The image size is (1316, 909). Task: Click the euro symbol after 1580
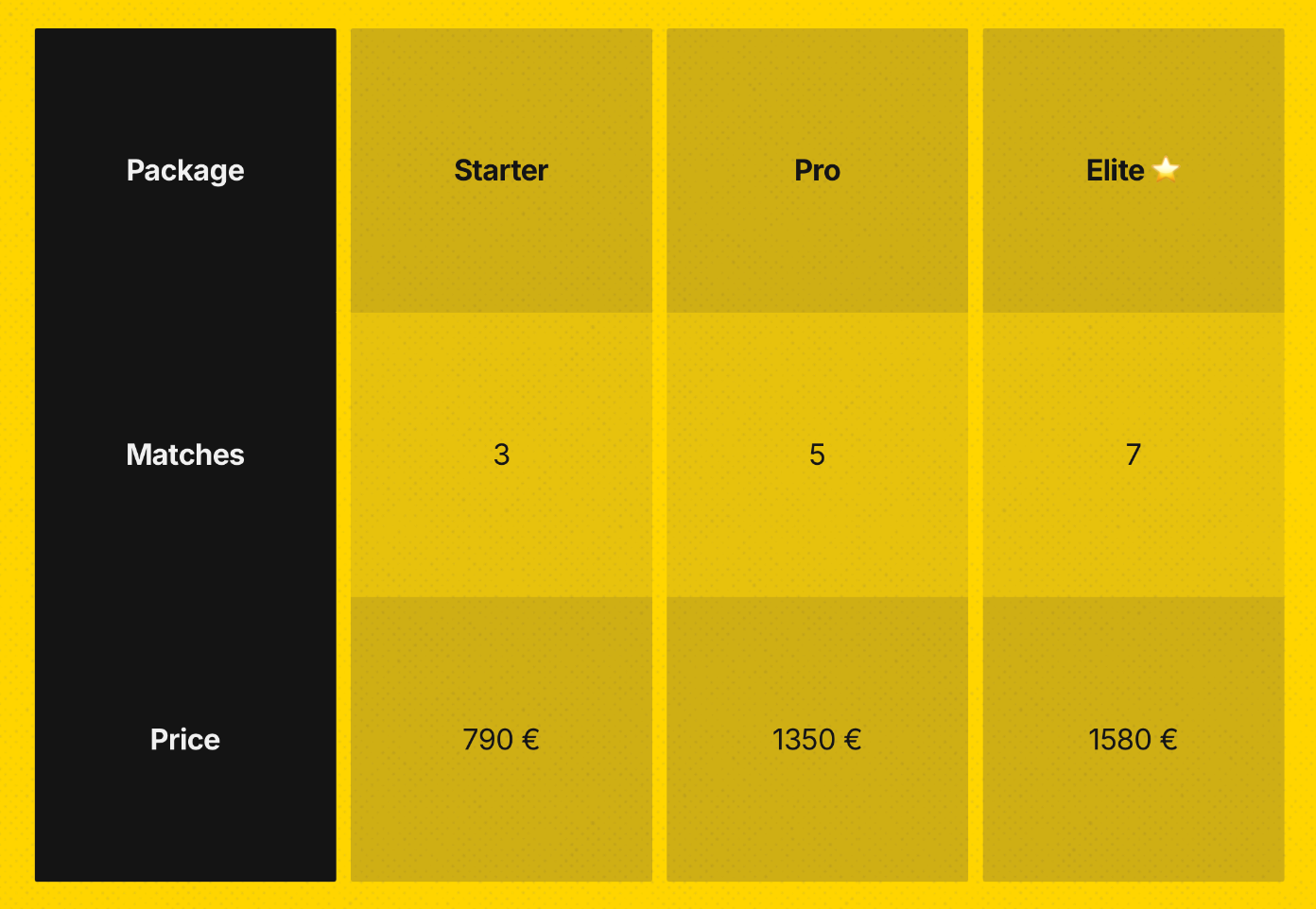tap(1169, 739)
